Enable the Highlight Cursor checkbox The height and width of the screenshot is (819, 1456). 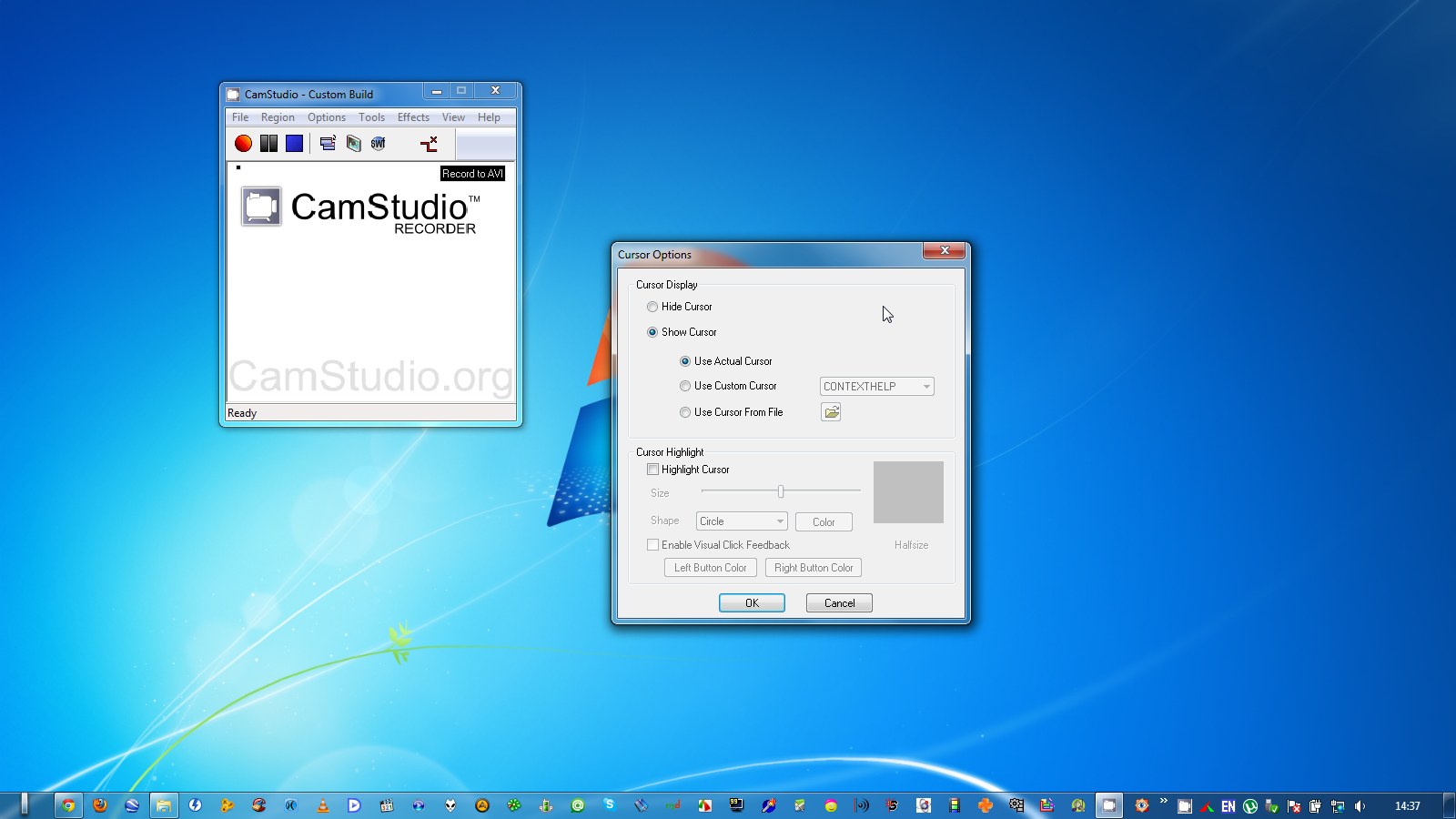(653, 470)
